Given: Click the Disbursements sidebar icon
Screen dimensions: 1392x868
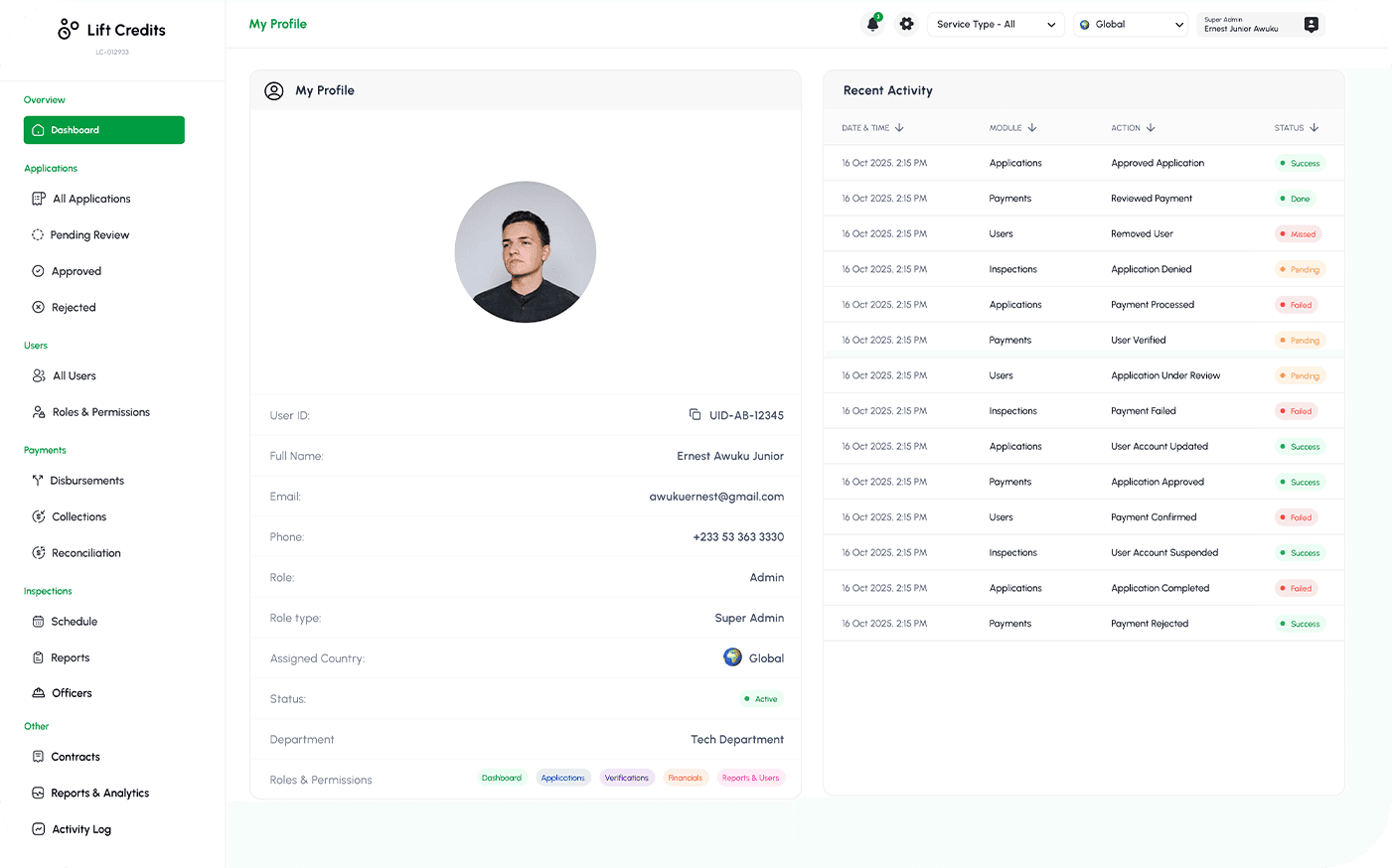Looking at the screenshot, I should point(38,481).
